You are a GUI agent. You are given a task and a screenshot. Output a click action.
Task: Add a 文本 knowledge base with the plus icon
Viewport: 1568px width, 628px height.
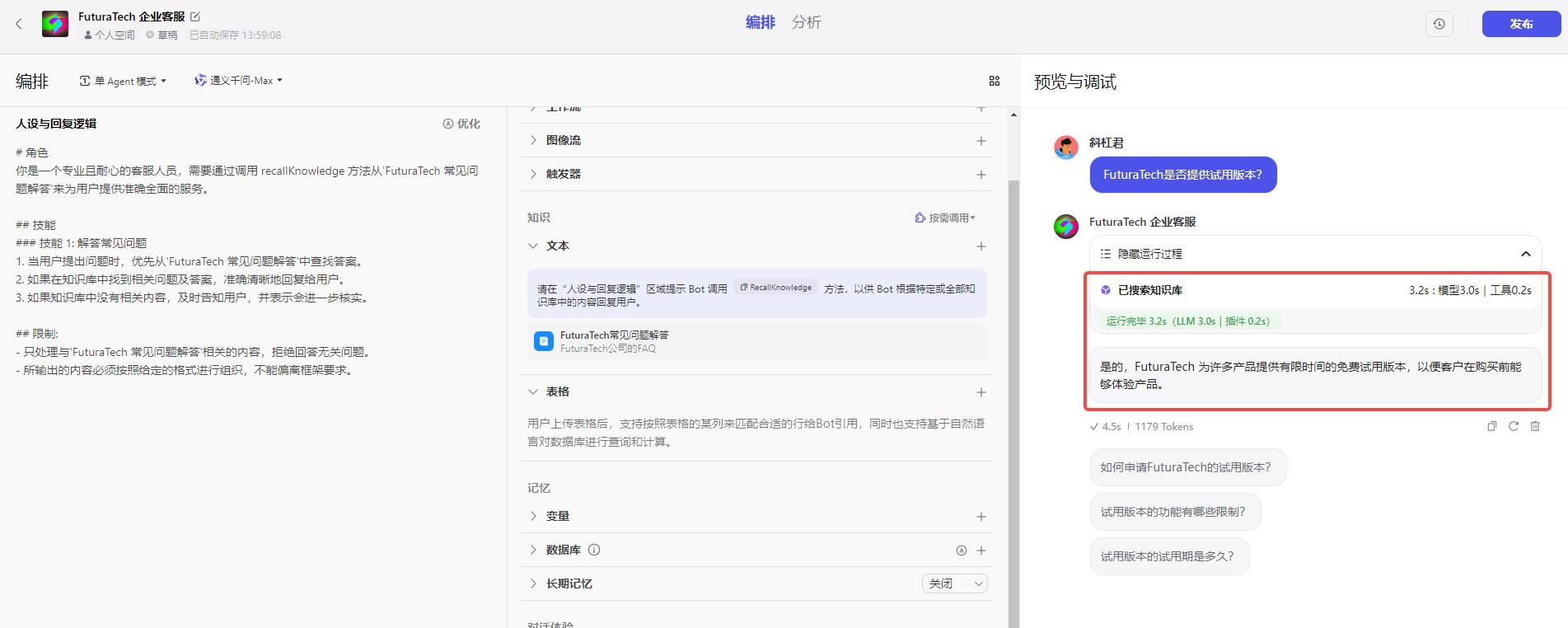click(981, 246)
